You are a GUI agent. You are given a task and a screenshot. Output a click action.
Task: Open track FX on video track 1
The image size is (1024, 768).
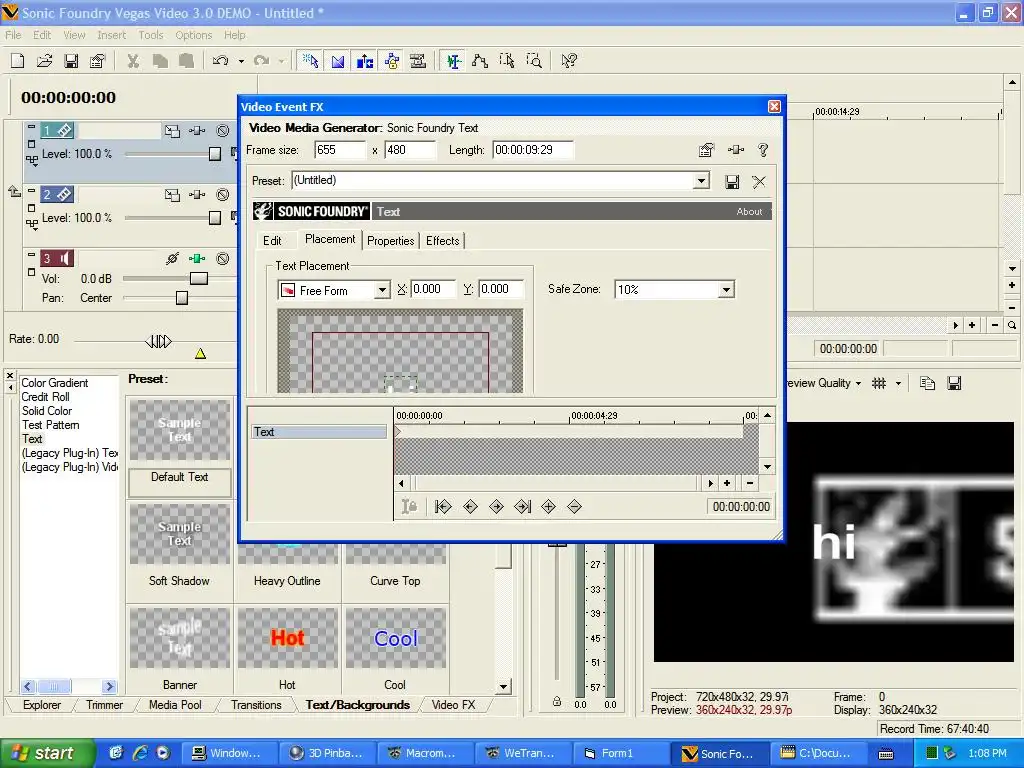pos(197,131)
